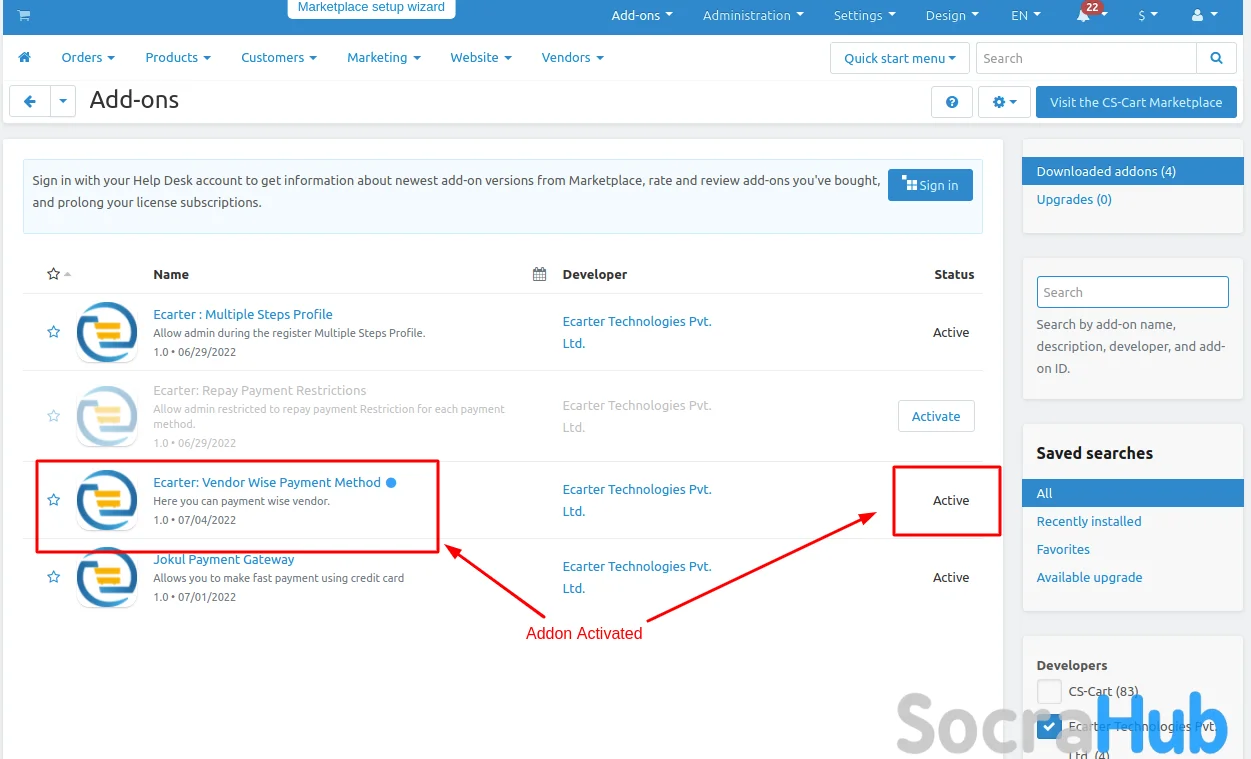Open the notifications bell icon
The width and height of the screenshot is (1251, 759).
[x=1083, y=16]
